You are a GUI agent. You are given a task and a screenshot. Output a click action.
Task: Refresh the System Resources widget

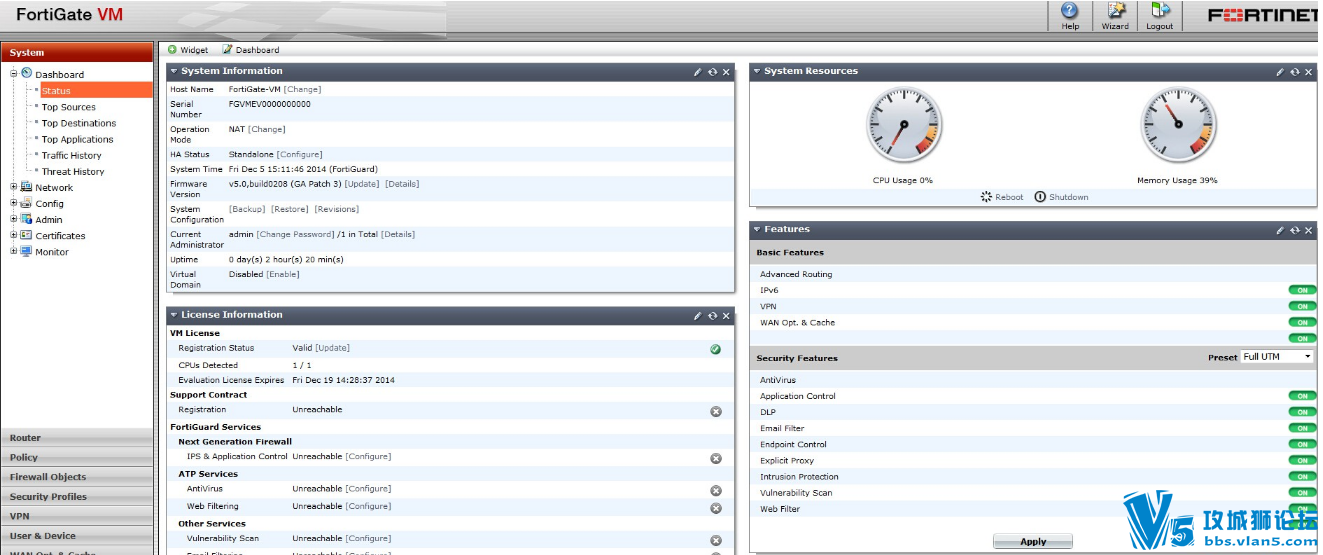pyautogui.click(x=1294, y=72)
